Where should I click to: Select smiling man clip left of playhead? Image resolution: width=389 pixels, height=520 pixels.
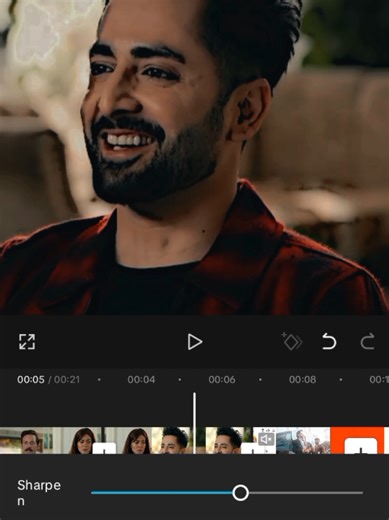[x=172, y=441]
